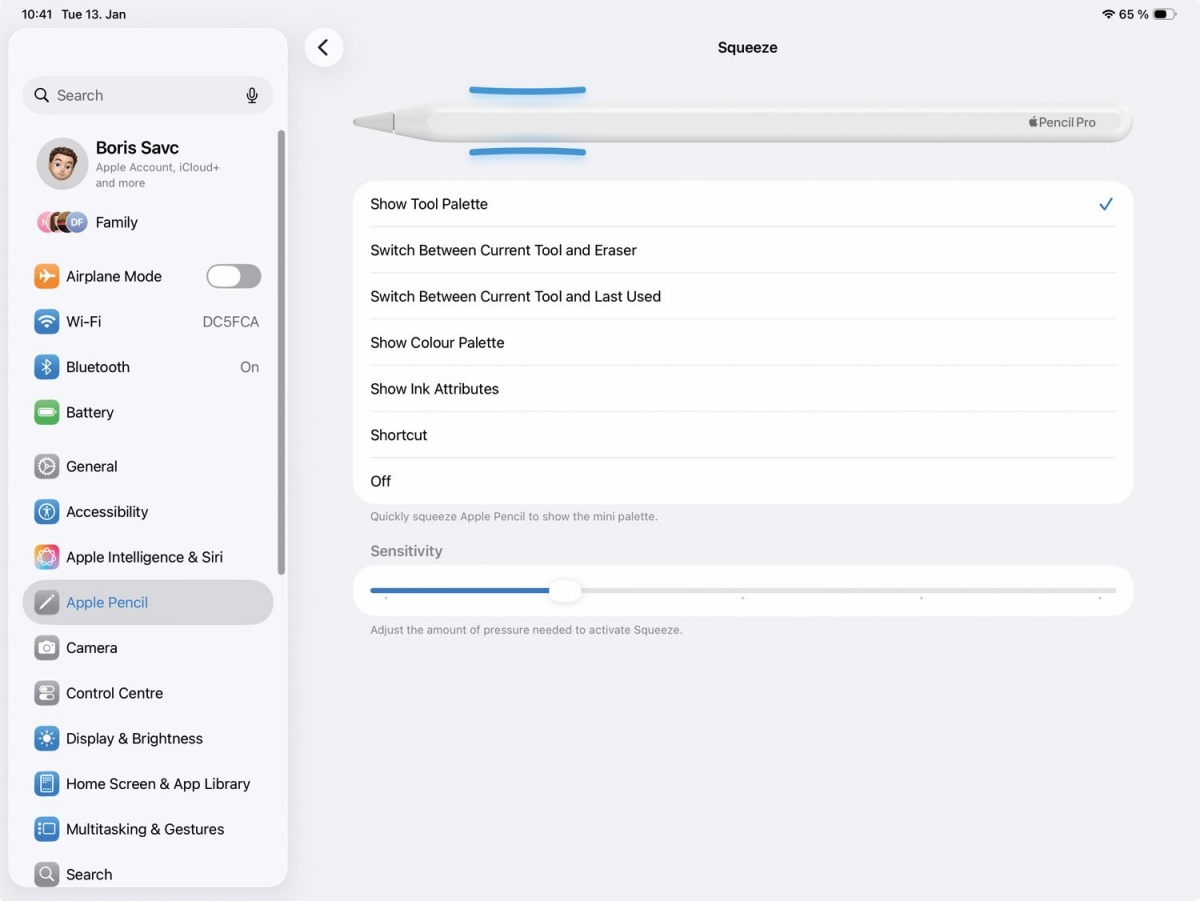Tap the DC5FCA Wi-Fi network value
Screen dimensions: 1200x901
point(230,321)
